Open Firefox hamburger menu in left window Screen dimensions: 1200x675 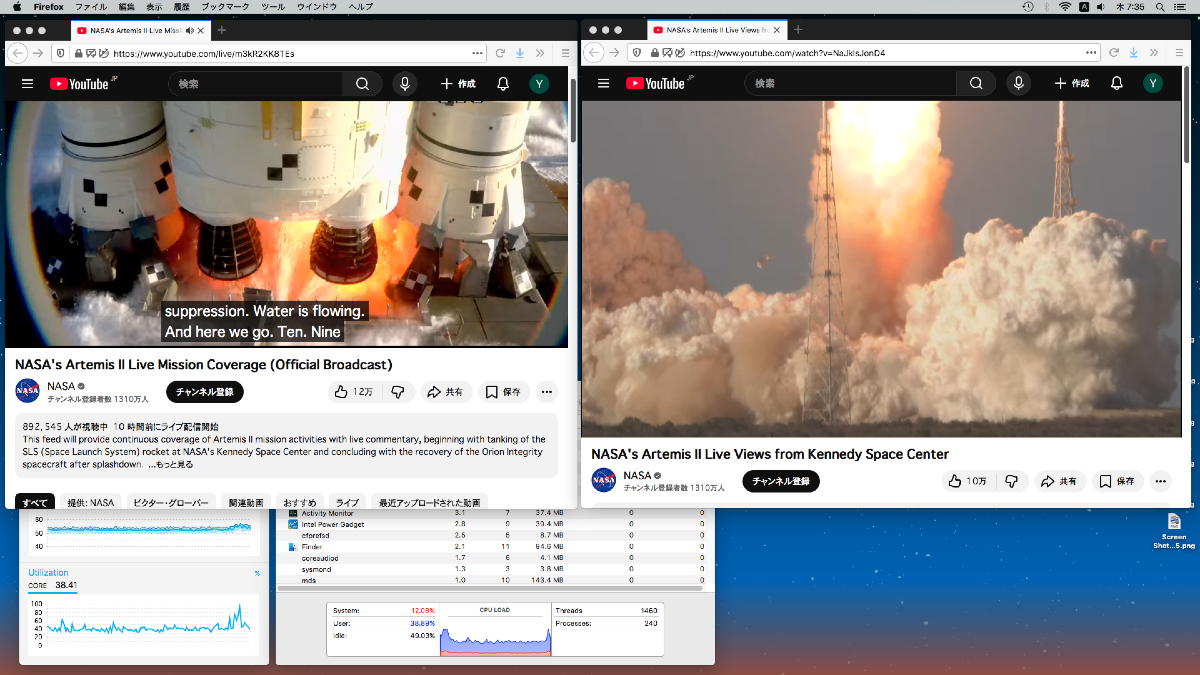pyautogui.click(x=565, y=53)
